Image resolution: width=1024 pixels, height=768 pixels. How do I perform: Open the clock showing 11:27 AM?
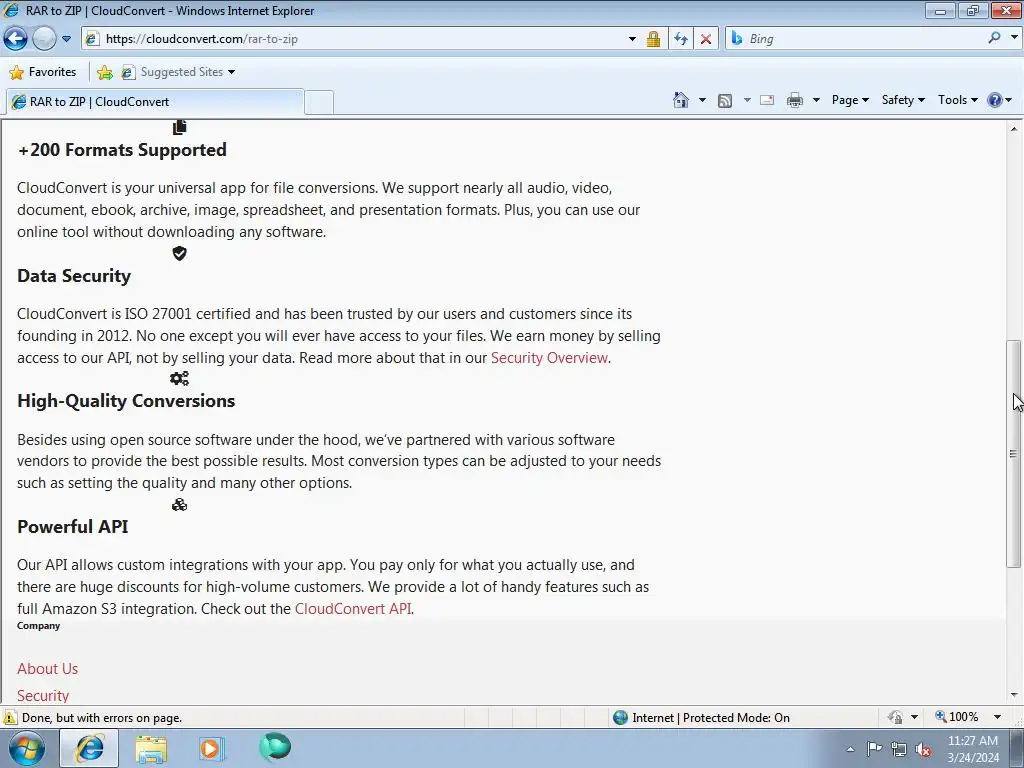tap(972, 748)
